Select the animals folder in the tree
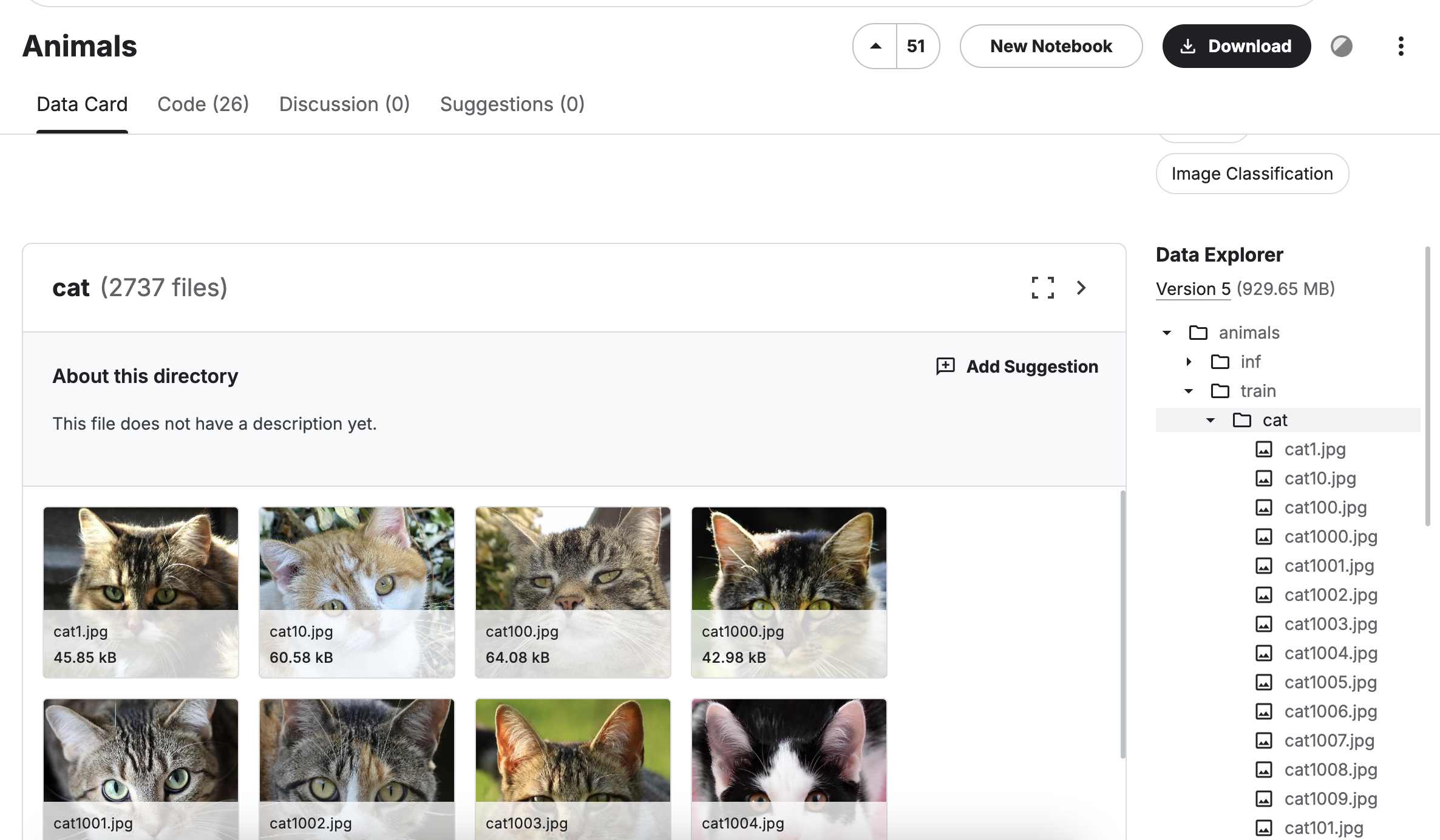 coord(1249,333)
